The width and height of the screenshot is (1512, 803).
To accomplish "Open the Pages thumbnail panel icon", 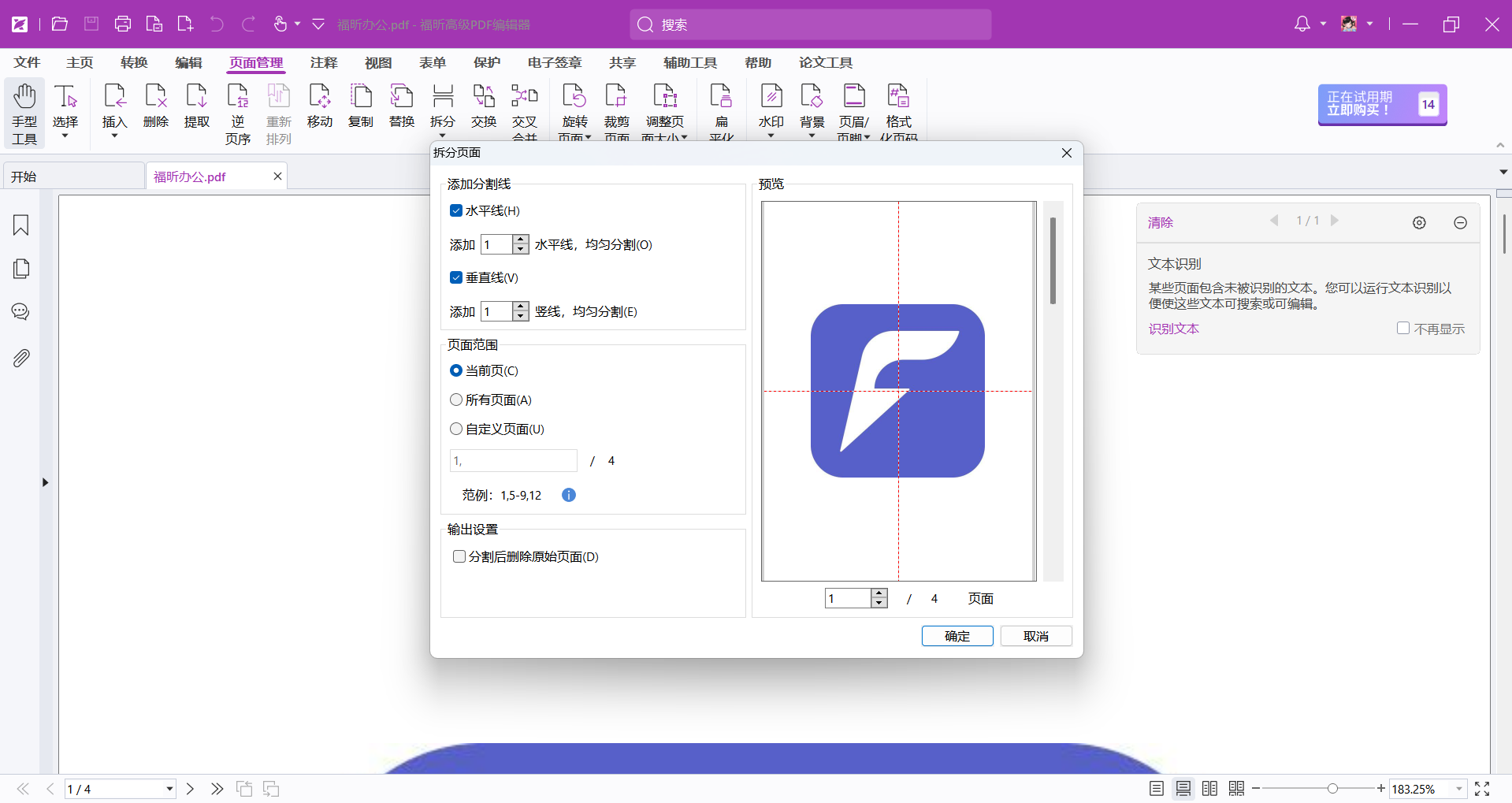I will 21,269.
